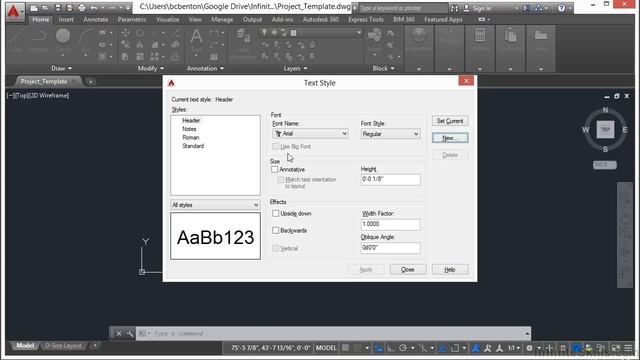
Task: Click the workspace switching gear icon
Action: (529, 348)
